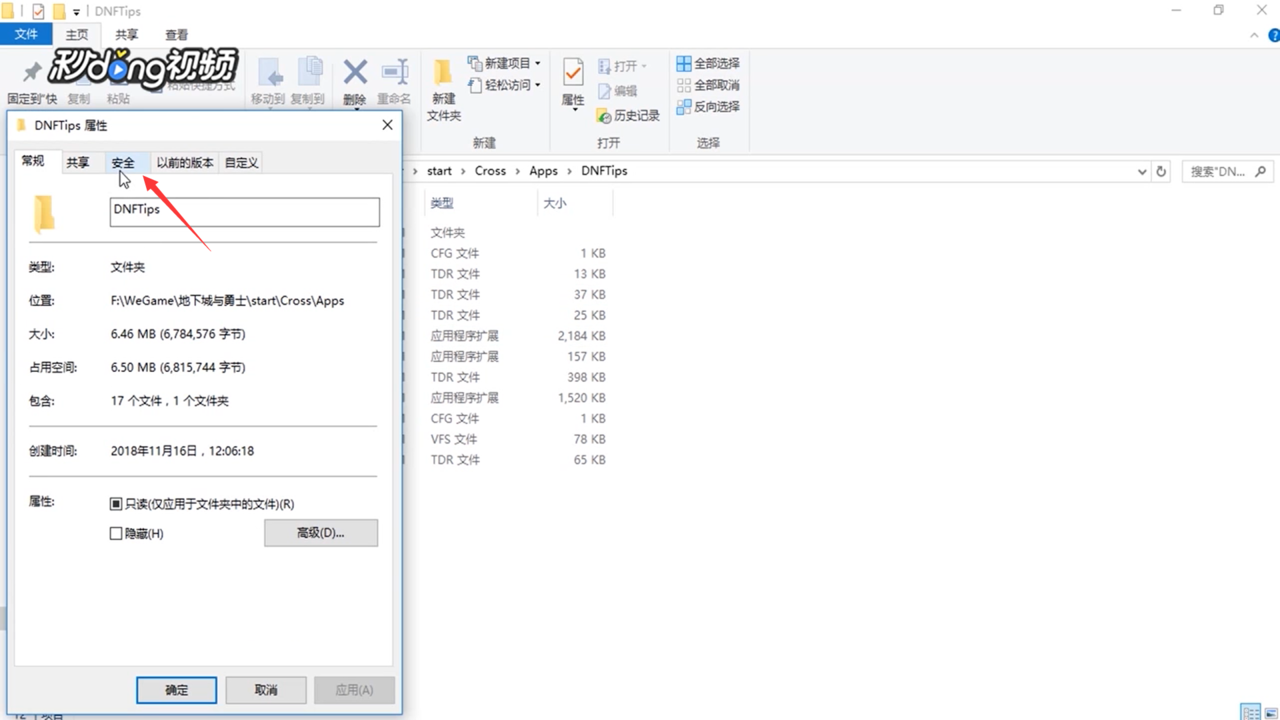Open the quick access toolbar customize arrow
The height and width of the screenshot is (720, 1280).
(76, 12)
